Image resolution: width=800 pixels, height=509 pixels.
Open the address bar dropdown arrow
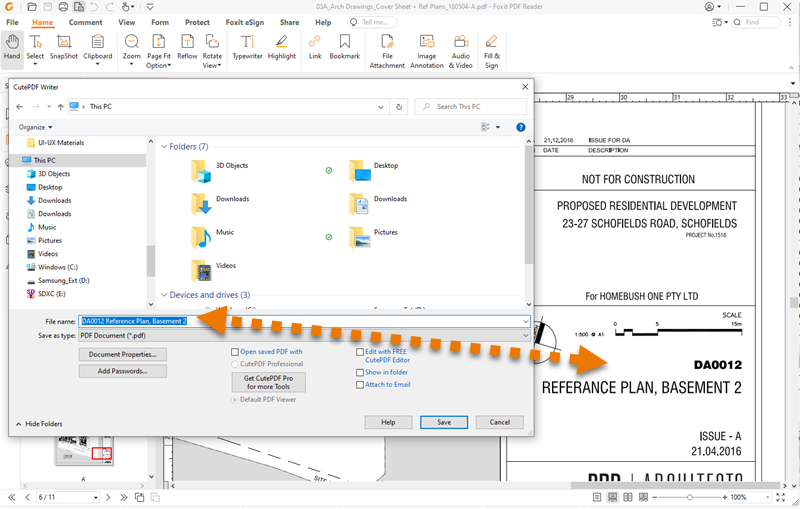(381, 107)
